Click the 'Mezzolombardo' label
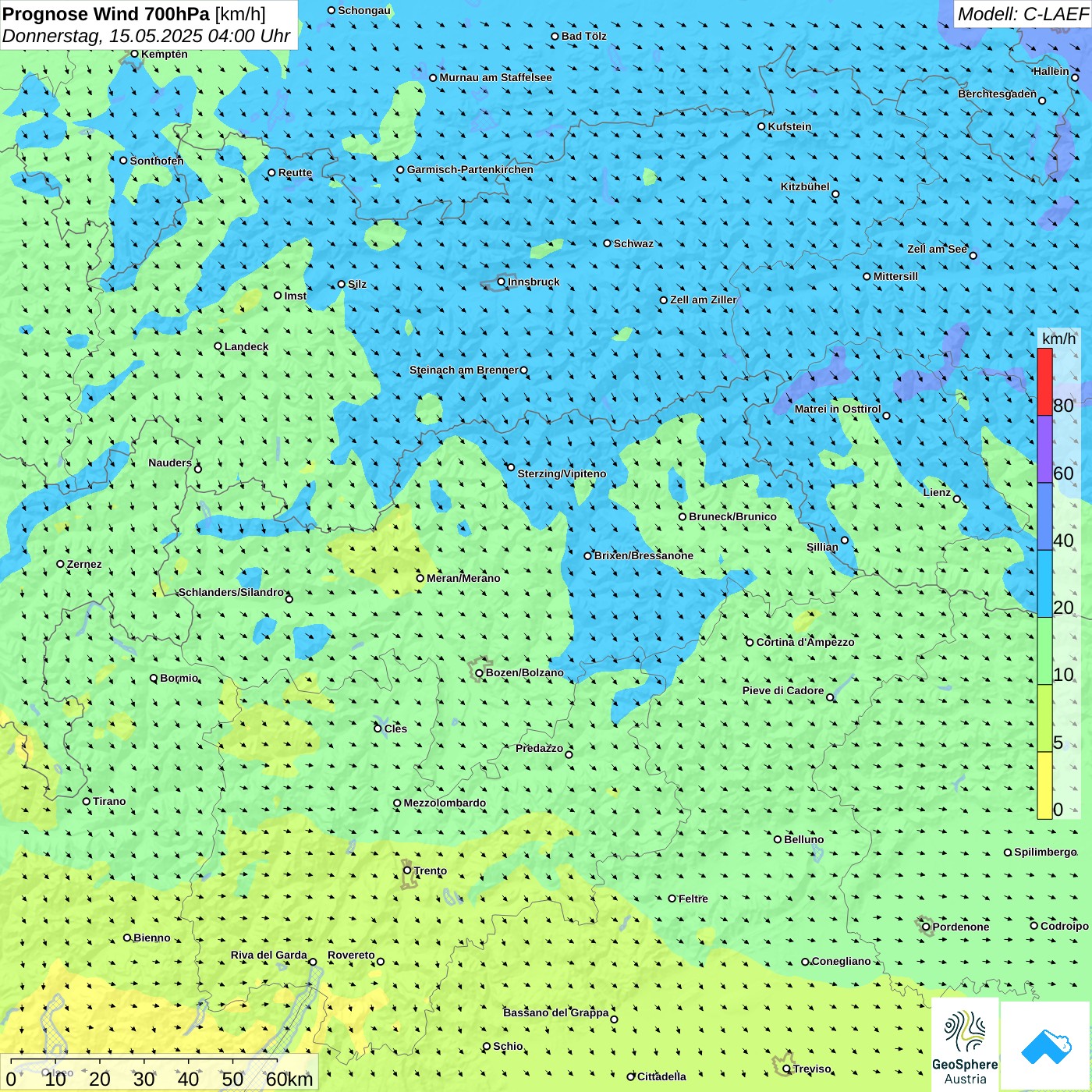The width and height of the screenshot is (1092, 1092). pos(445,803)
